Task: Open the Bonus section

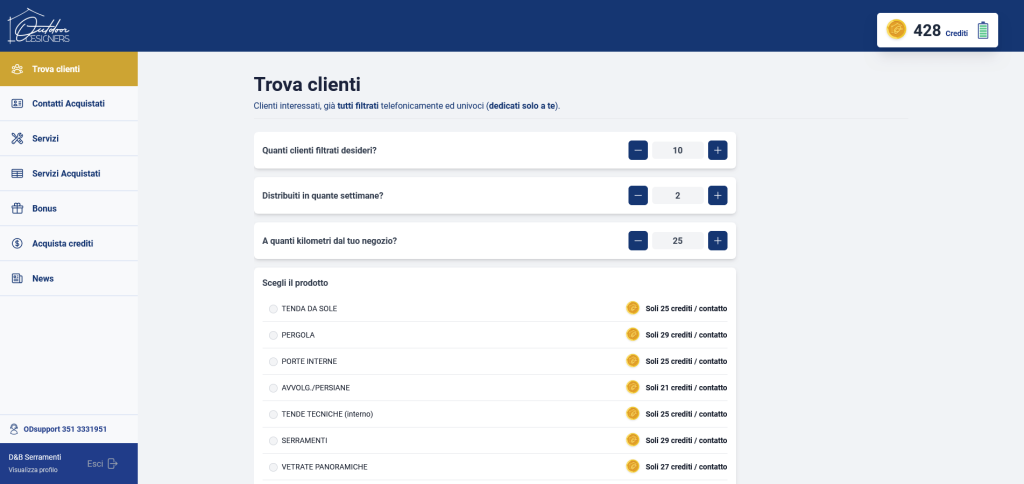Action: tap(69, 208)
